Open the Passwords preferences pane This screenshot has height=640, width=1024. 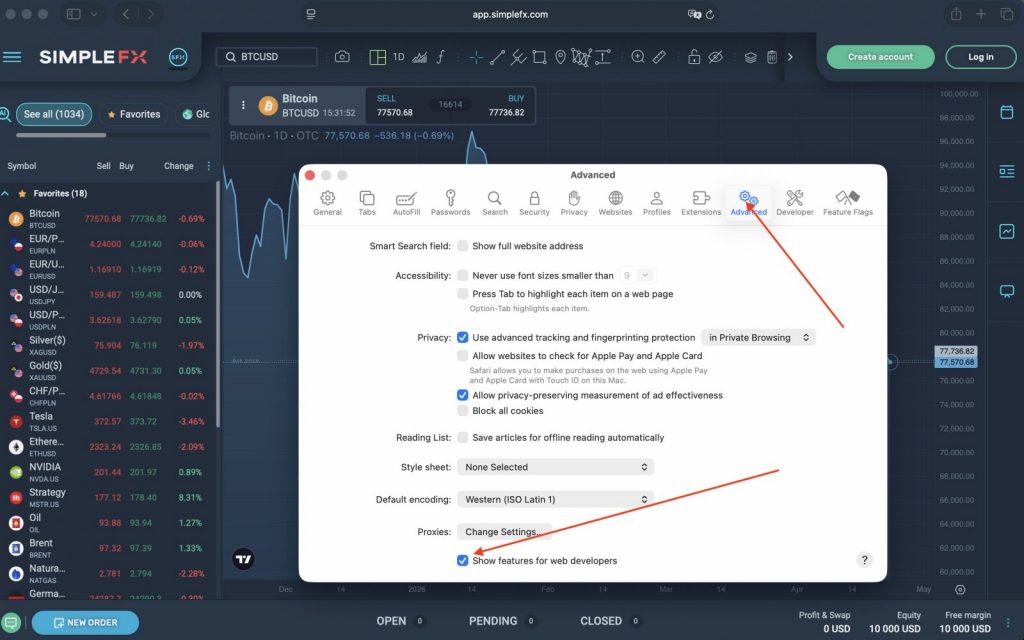point(450,202)
